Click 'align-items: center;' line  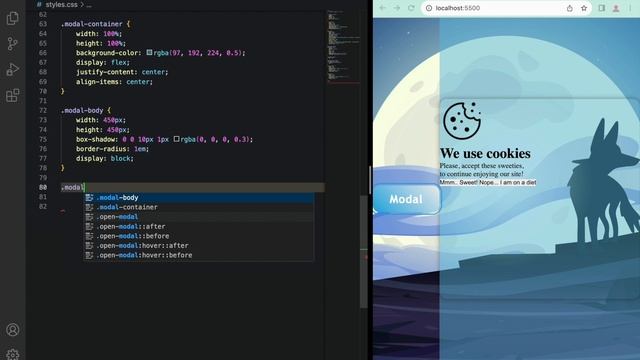pos(114,82)
